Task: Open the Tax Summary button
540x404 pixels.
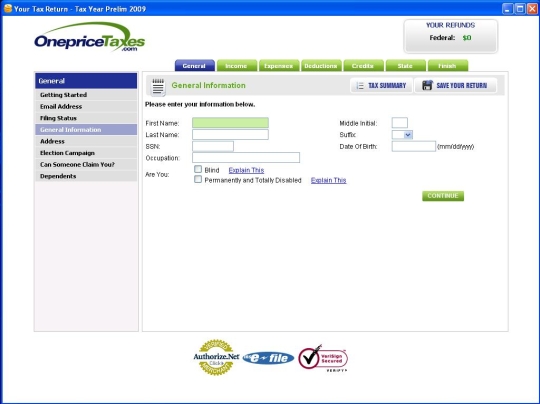Action: point(382,86)
